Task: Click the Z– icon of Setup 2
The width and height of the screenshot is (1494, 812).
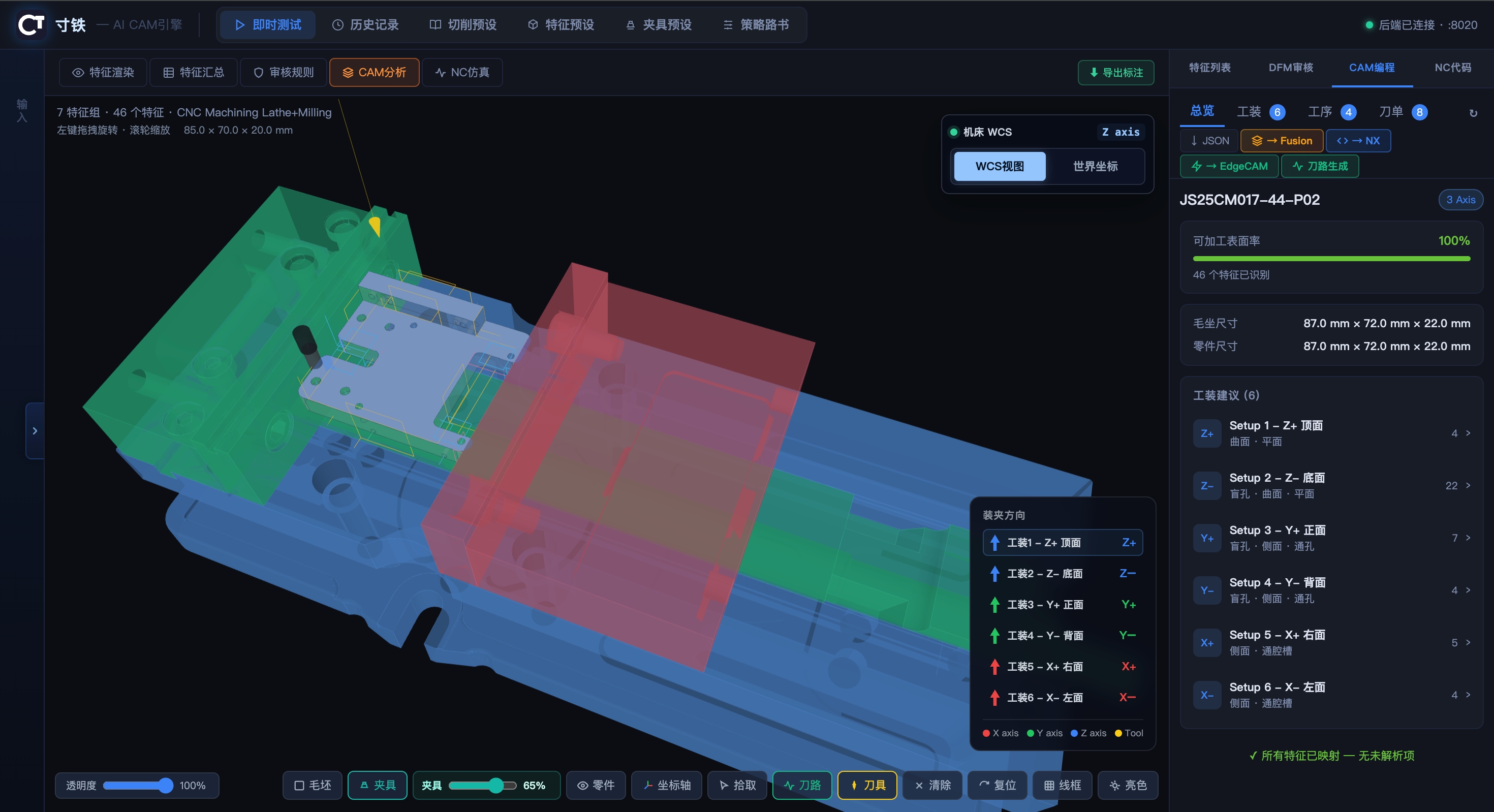Action: pos(1206,485)
